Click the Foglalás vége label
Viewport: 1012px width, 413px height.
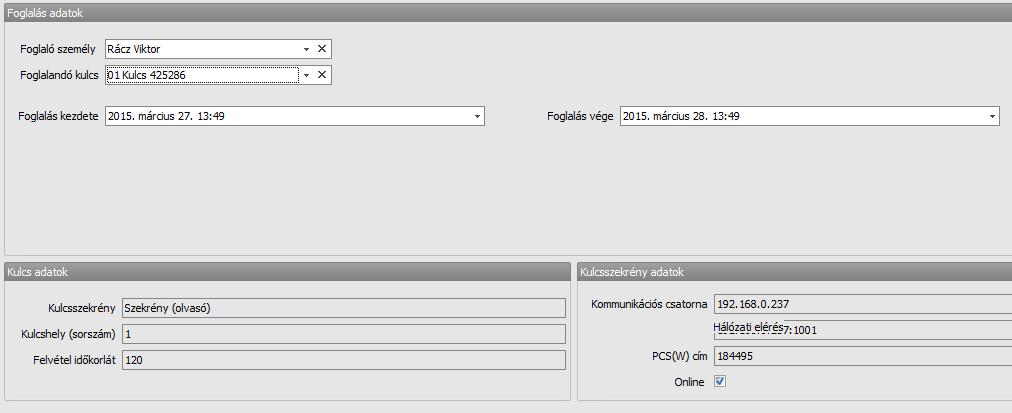click(x=580, y=117)
